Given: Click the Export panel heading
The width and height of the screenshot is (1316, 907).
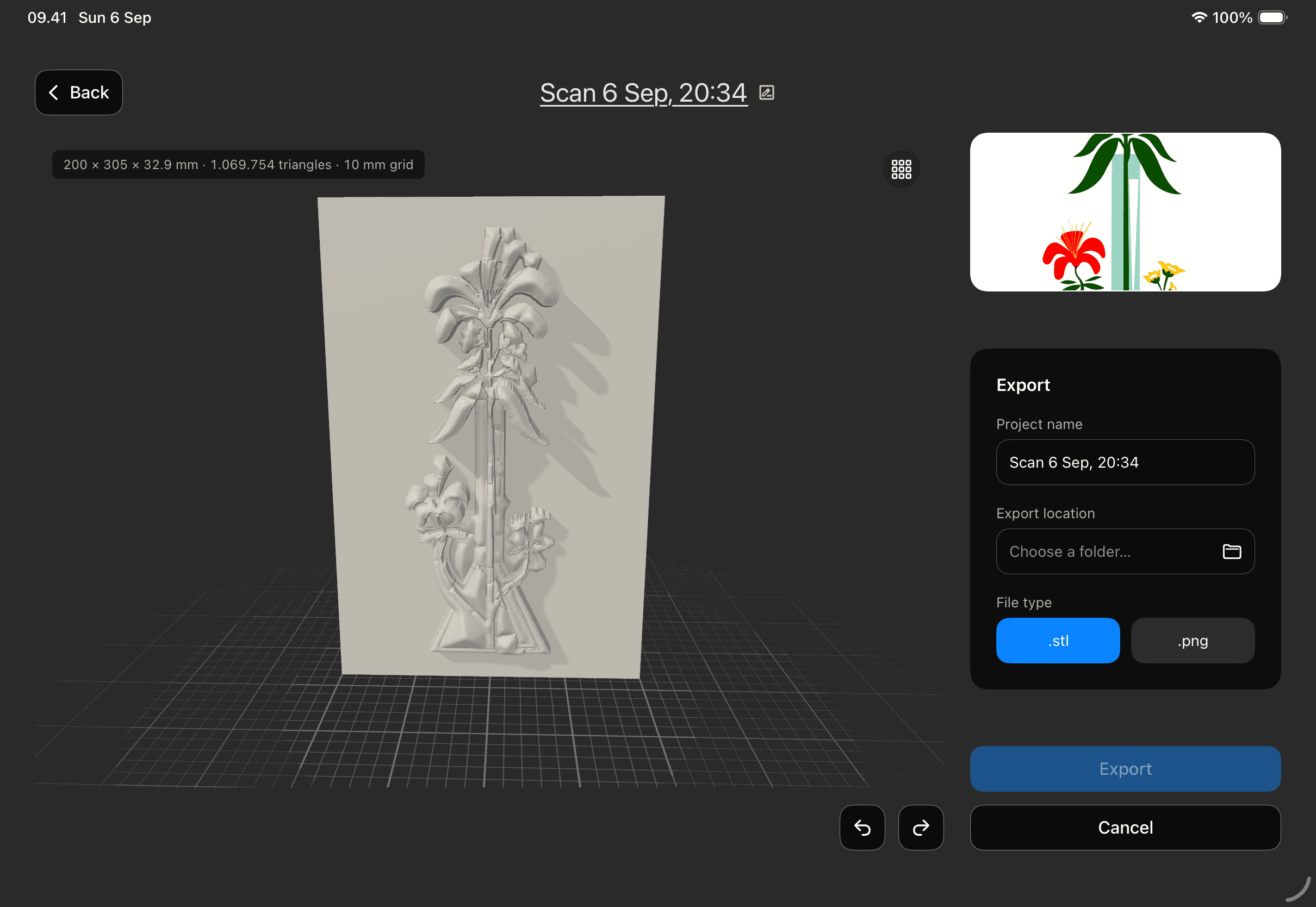Looking at the screenshot, I should (x=1023, y=385).
